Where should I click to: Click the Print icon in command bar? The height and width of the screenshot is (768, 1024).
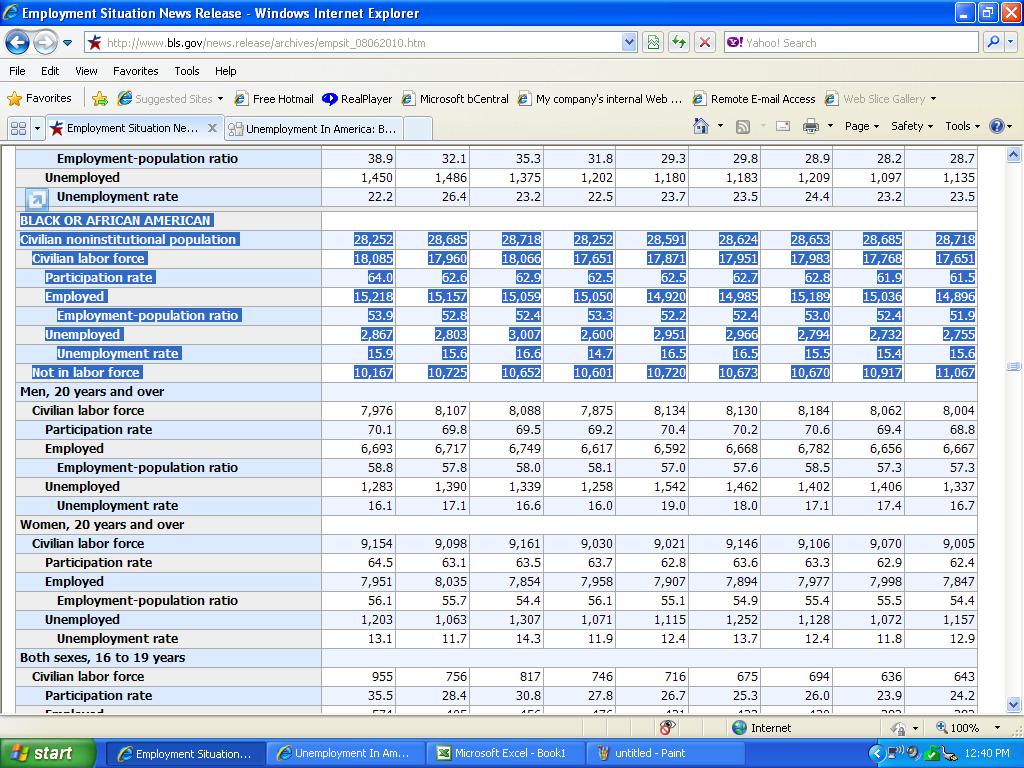tap(811, 126)
